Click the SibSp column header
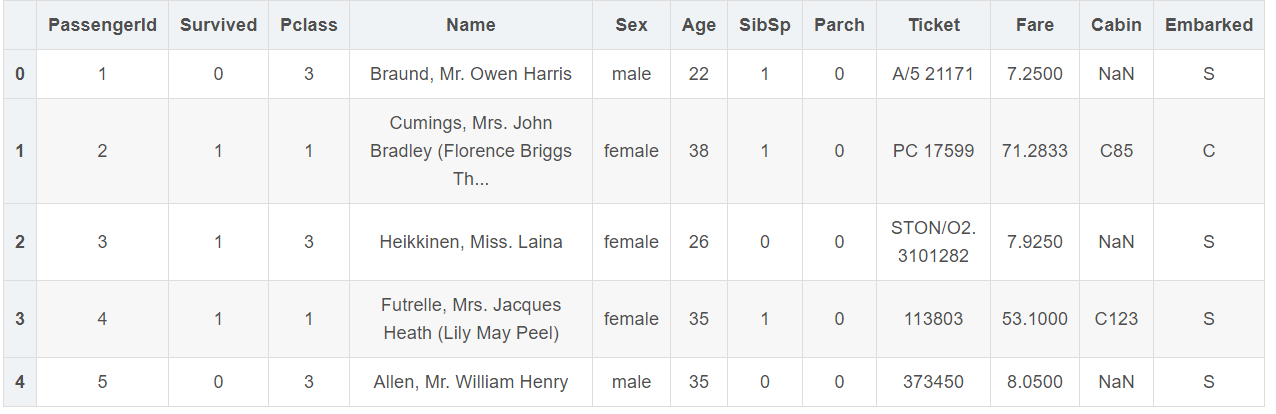Screen dimensions: 1276x414 765,26
